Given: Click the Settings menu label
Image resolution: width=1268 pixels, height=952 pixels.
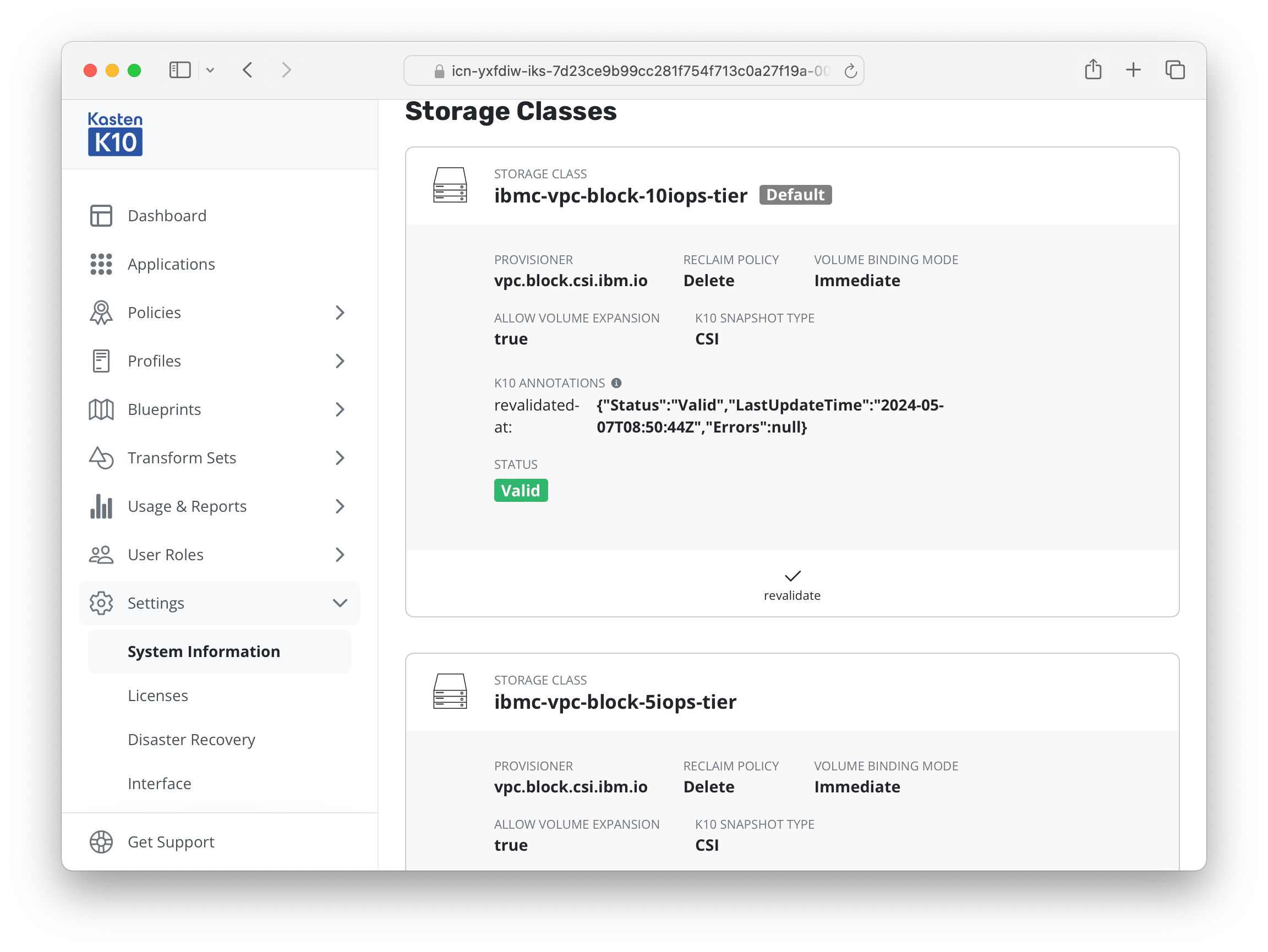Looking at the screenshot, I should (x=156, y=603).
